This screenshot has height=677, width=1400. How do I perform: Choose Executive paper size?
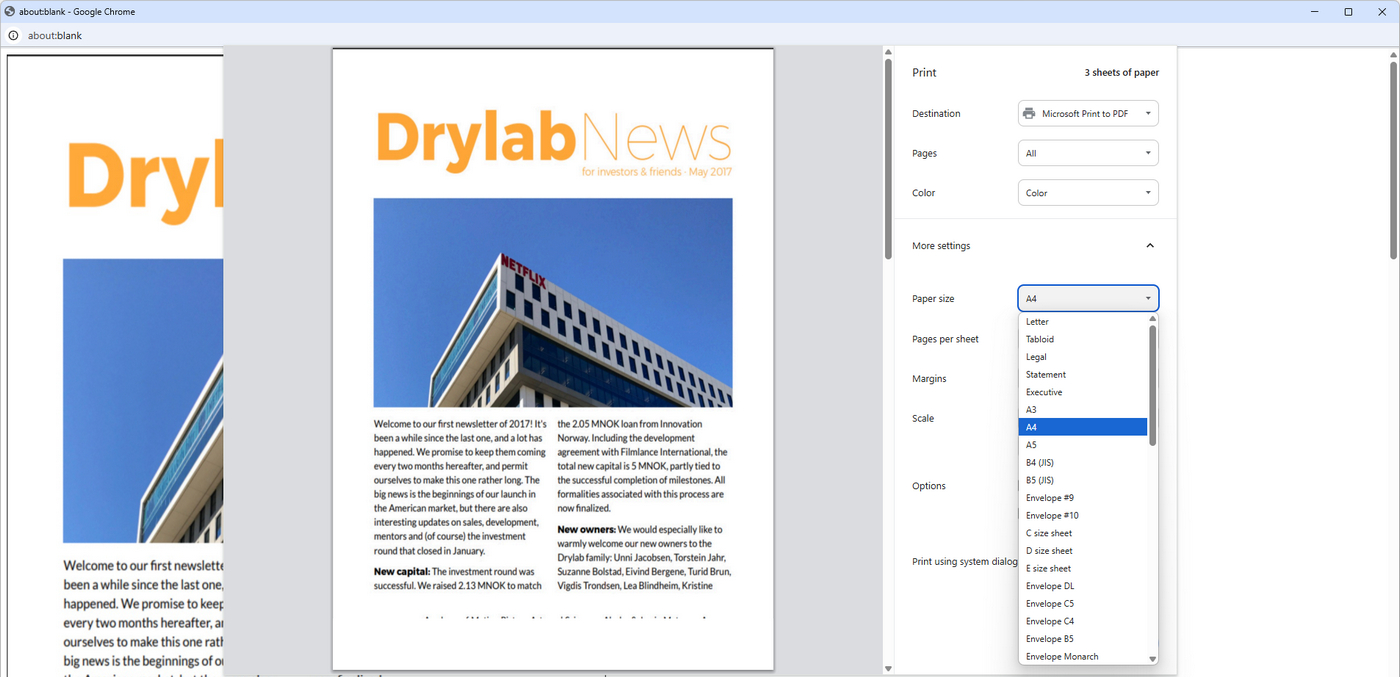tap(1083, 392)
